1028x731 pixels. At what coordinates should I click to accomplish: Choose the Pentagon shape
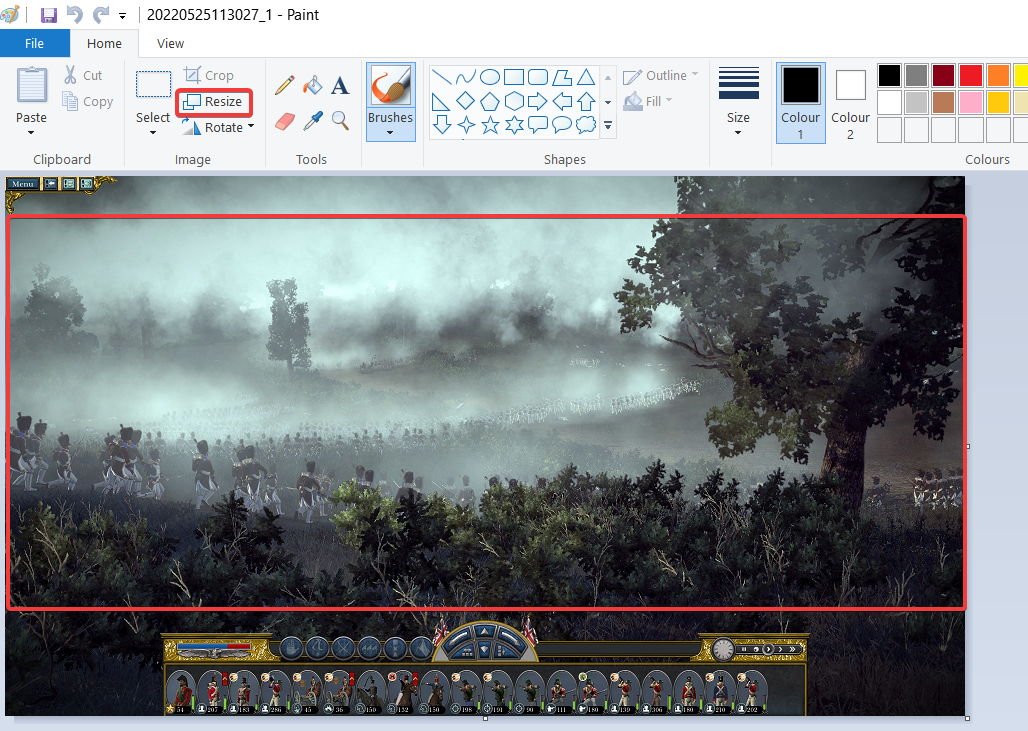point(490,102)
